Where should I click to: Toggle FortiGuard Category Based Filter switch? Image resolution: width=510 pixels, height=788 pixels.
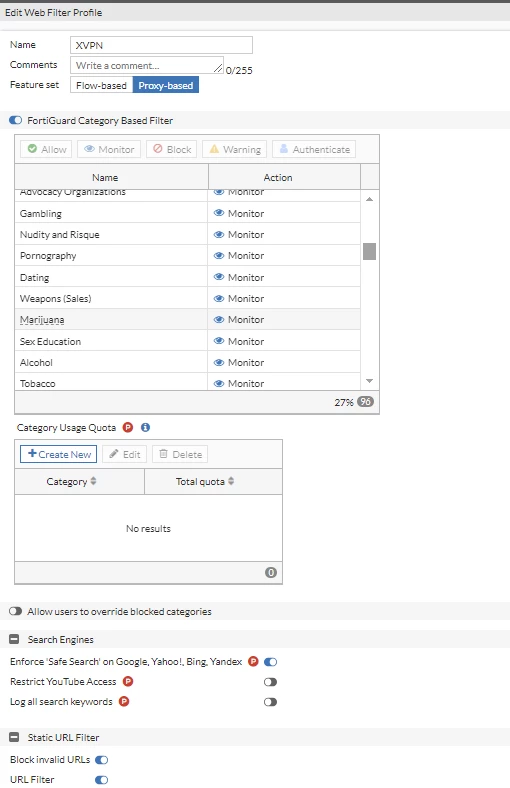[16, 120]
